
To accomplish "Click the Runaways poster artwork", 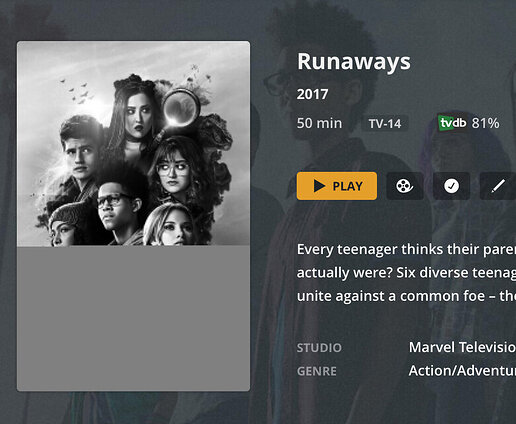I will (133, 144).
